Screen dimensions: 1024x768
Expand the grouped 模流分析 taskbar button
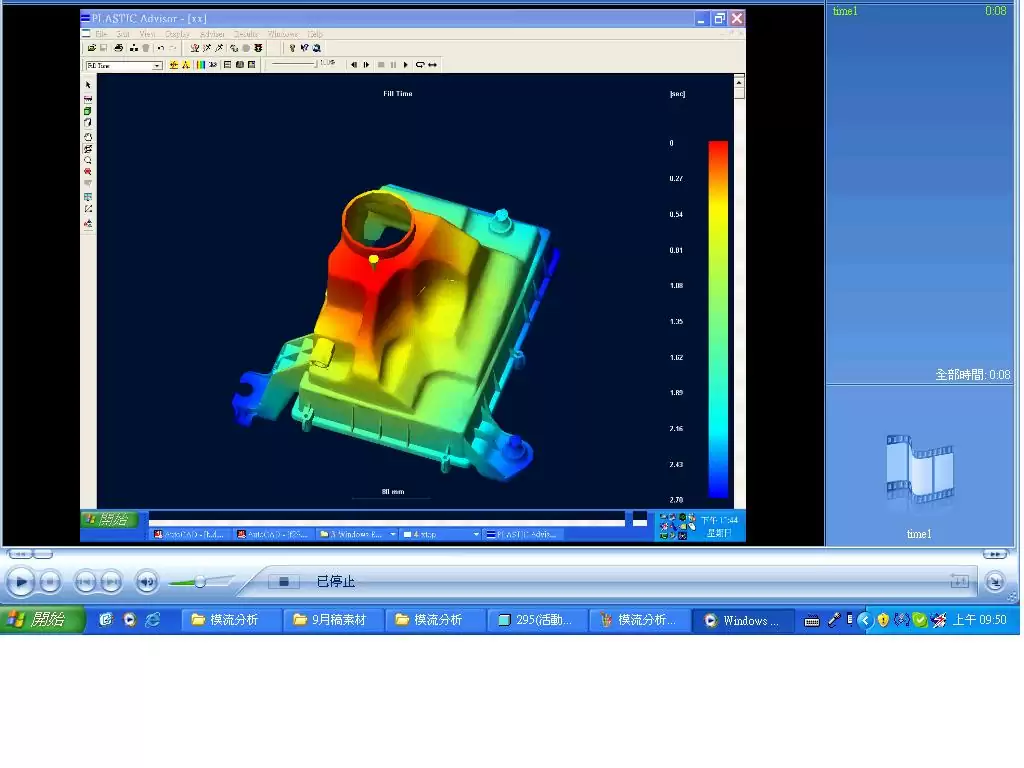(x=640, y=620)
